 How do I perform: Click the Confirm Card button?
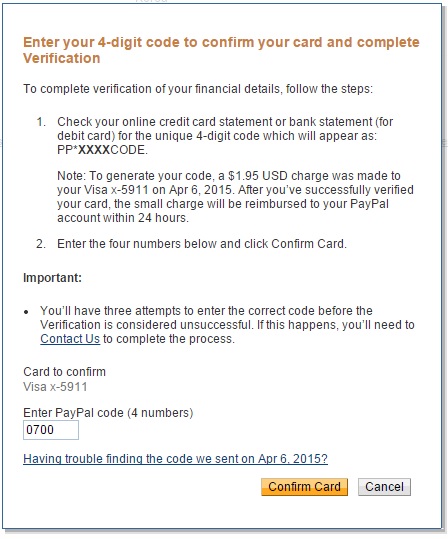click(x=304, y=487)
